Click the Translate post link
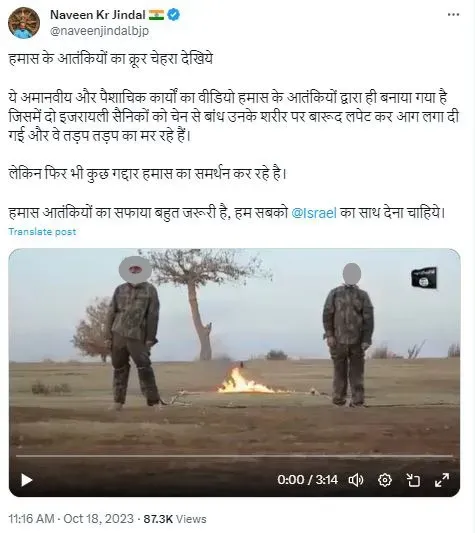The height and width of the screenshot is (533, 475). point(42,232)
